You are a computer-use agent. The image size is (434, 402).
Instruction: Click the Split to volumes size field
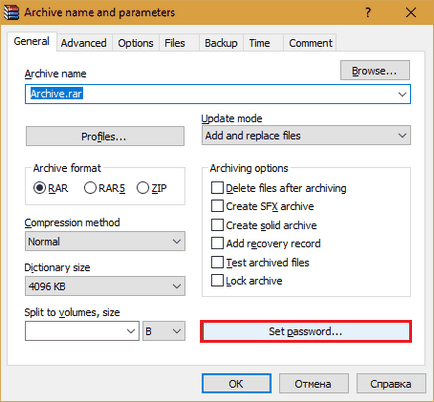(82, 331)
